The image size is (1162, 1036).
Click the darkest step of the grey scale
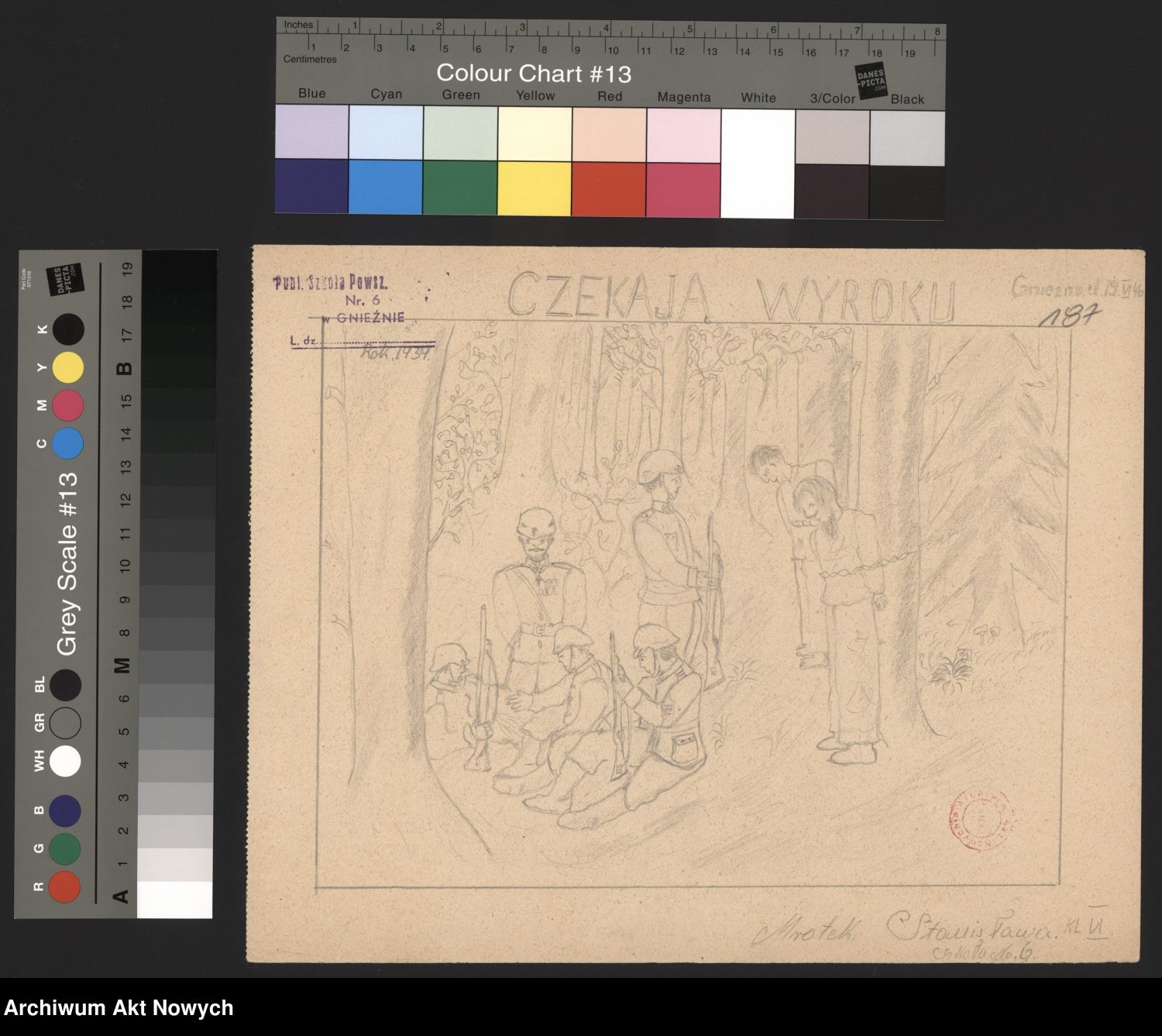[x=180, y=268]
